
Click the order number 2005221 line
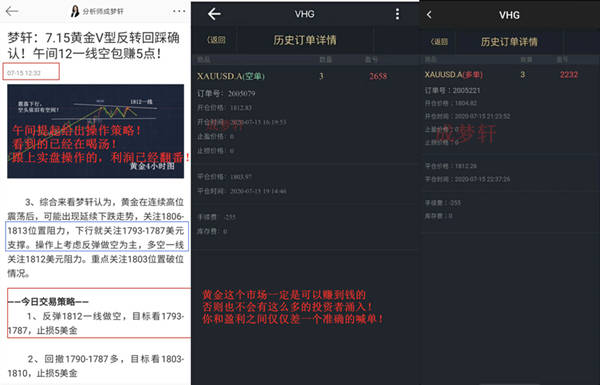tap(453, 90)
